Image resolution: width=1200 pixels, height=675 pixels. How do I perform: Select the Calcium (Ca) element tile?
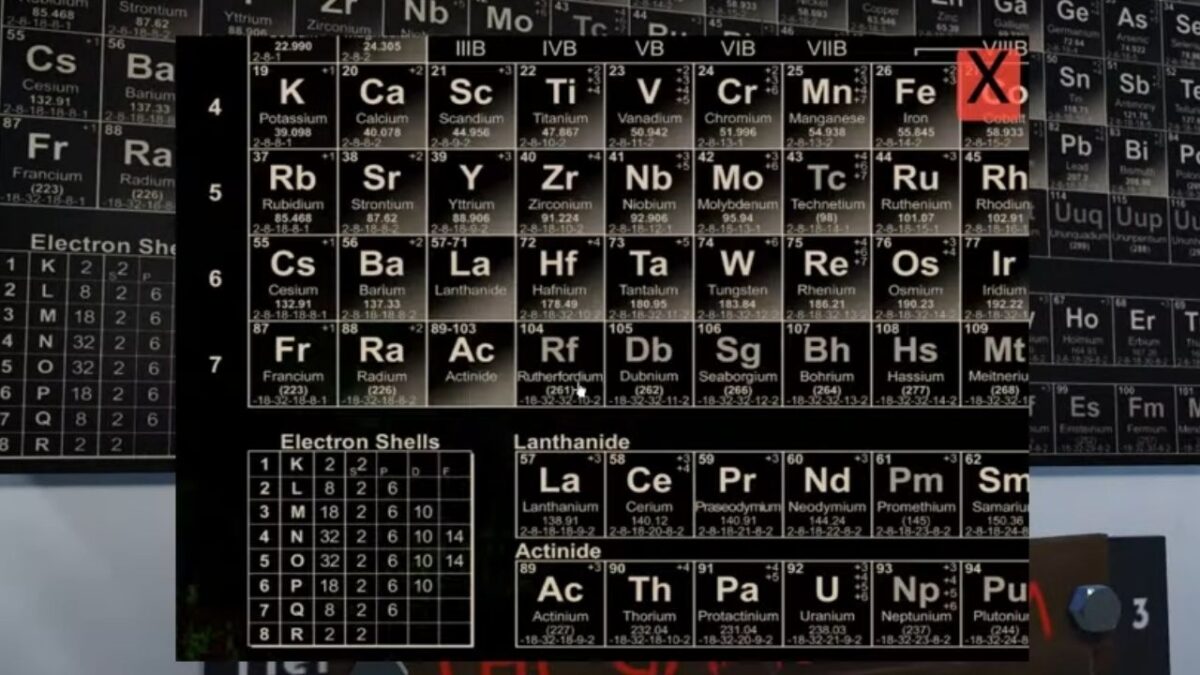(381, 106)
